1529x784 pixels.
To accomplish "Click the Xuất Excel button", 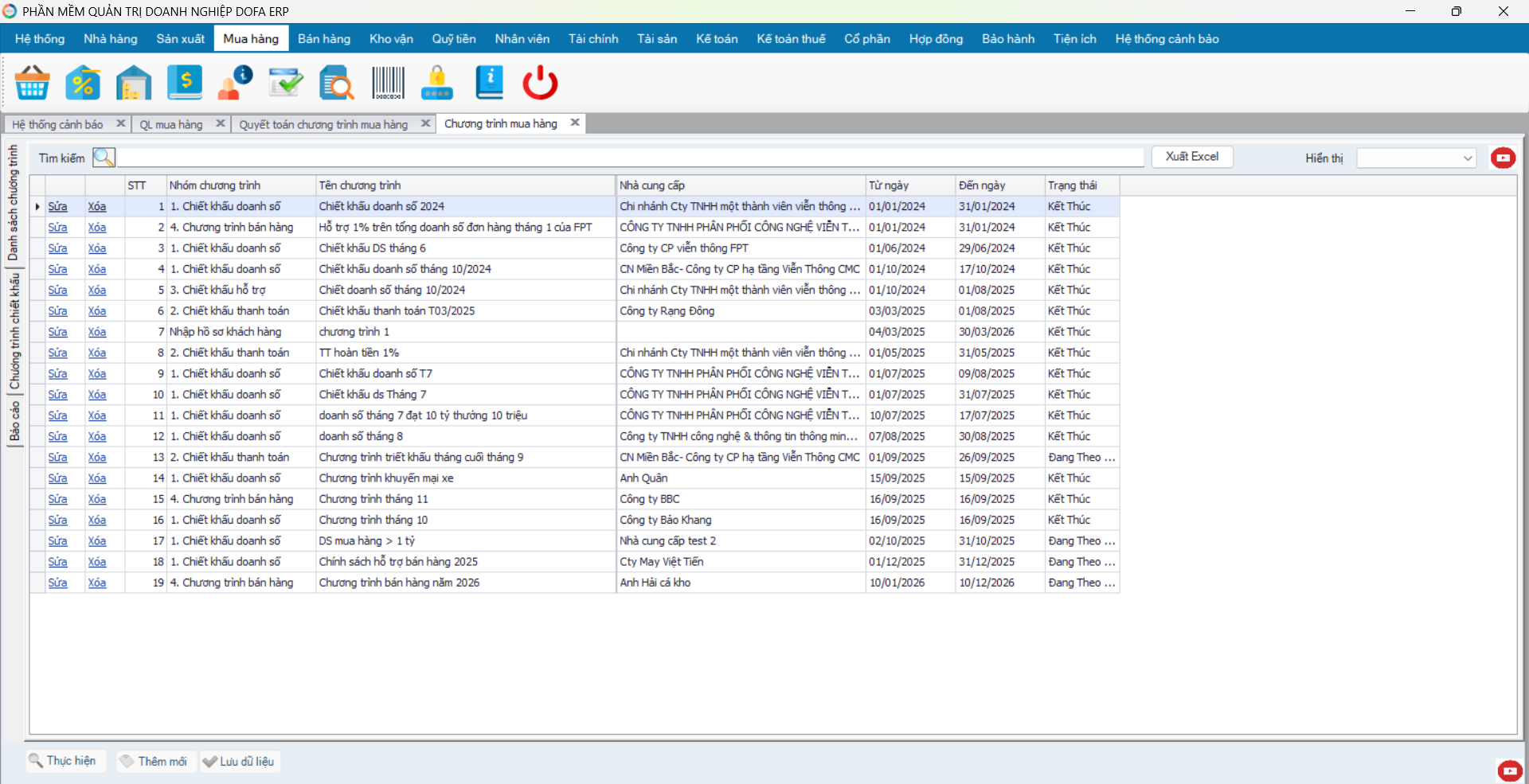I will click(1191, 157).
